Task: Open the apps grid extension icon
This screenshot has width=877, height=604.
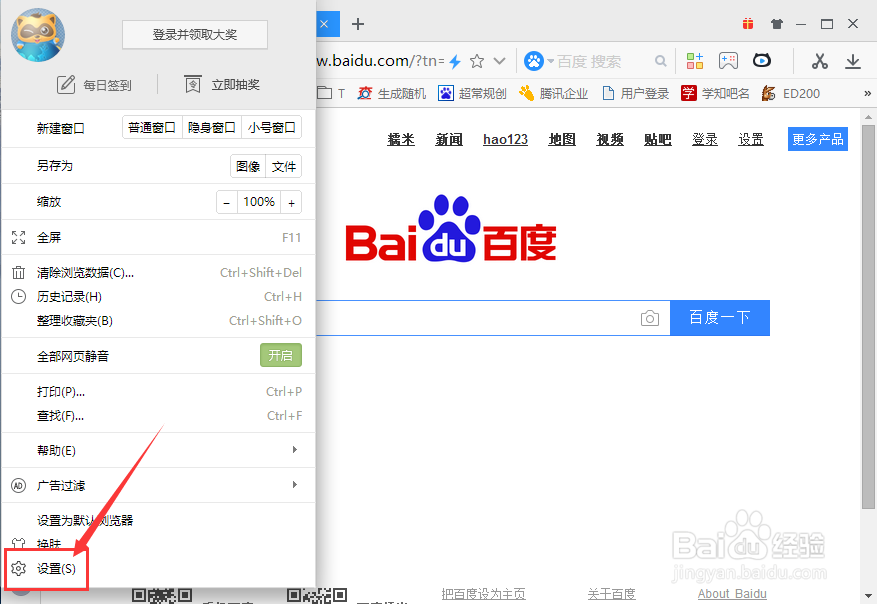Action: pyautogui.click(x=695, y=60)
